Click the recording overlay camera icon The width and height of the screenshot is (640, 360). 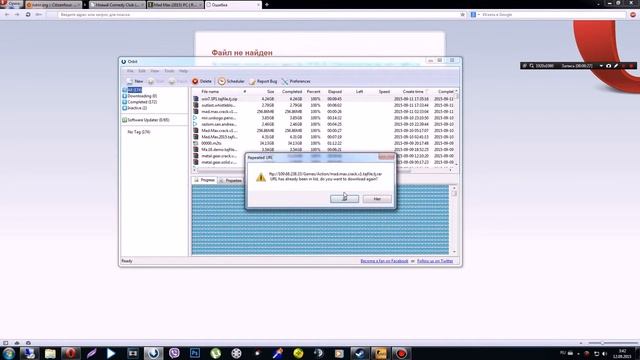(609, 66)
